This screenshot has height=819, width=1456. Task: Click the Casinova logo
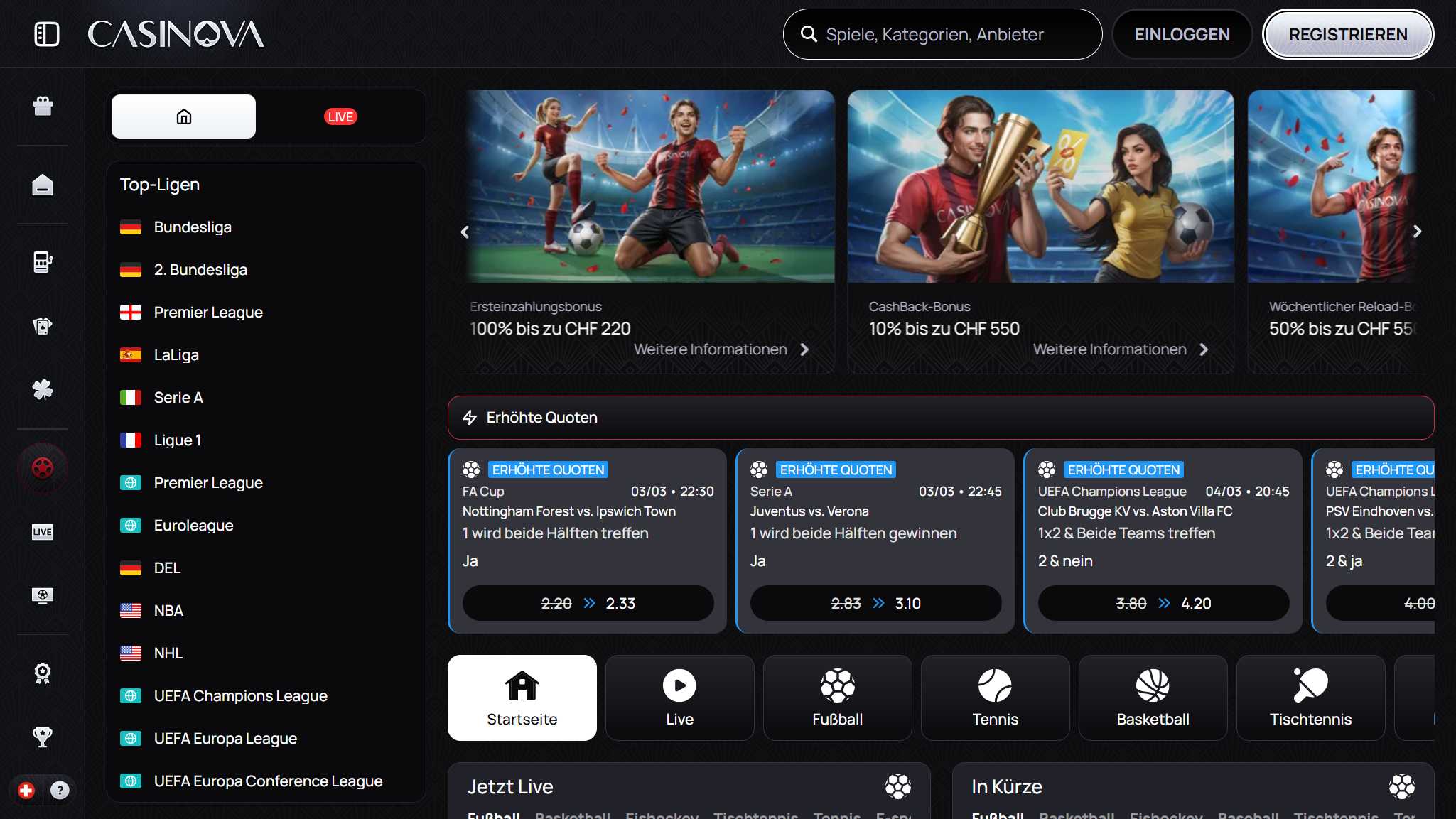tap(176, 34)
